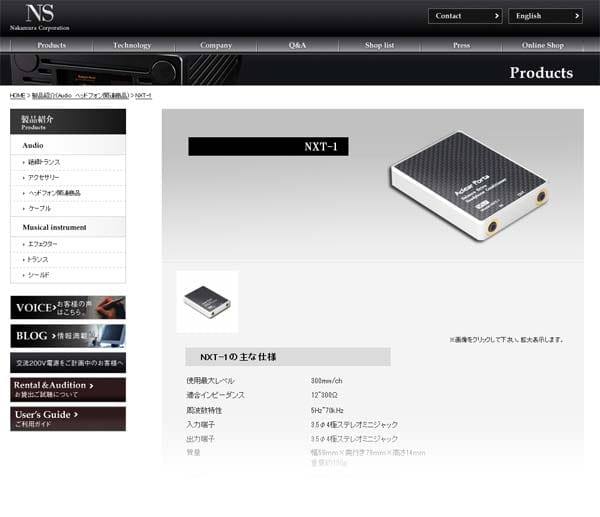The image size is (600, 517).
Task: Click the NS Nakamura Corporation logo
Action: tap(40, 17)
